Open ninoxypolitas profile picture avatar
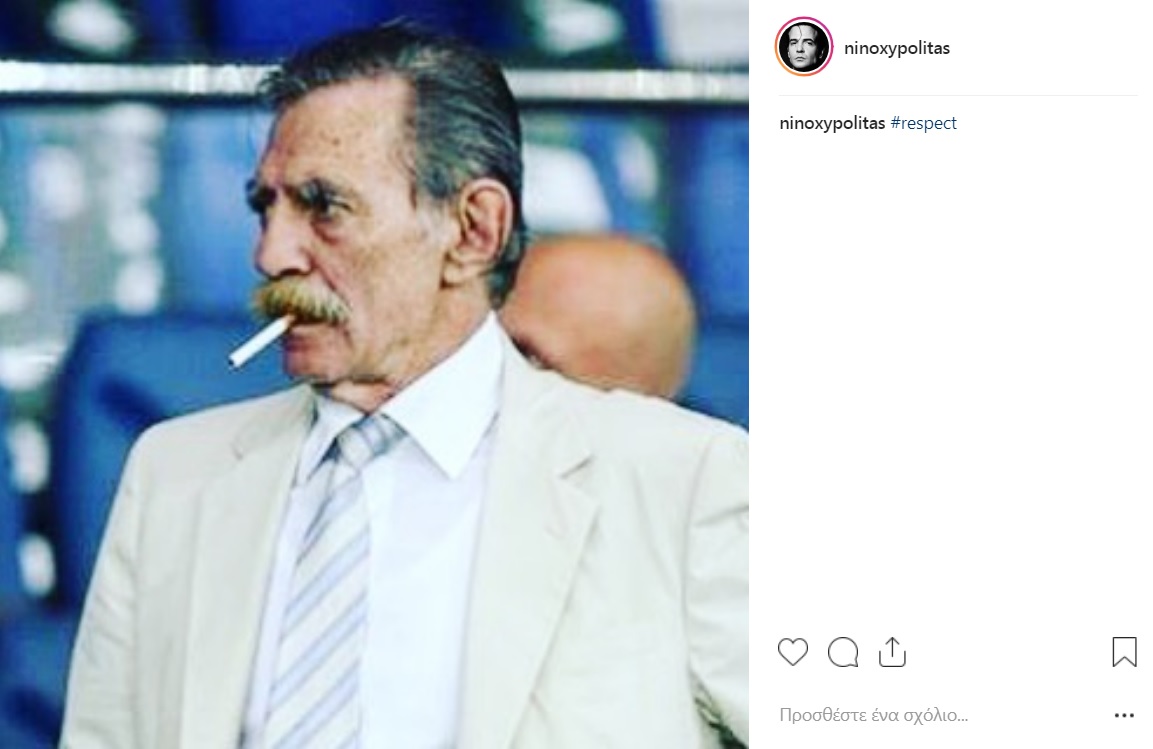1153x749 pixels. [804, 47]
